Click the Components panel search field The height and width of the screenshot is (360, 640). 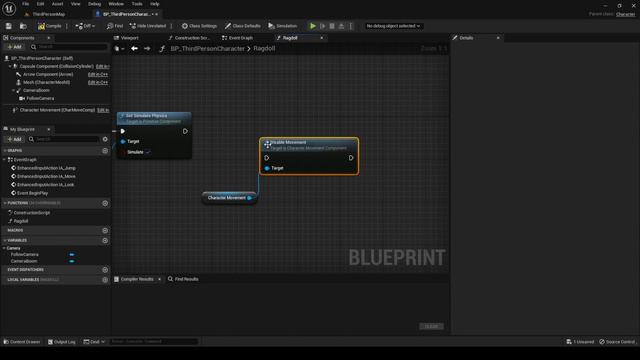pos(69,47)
